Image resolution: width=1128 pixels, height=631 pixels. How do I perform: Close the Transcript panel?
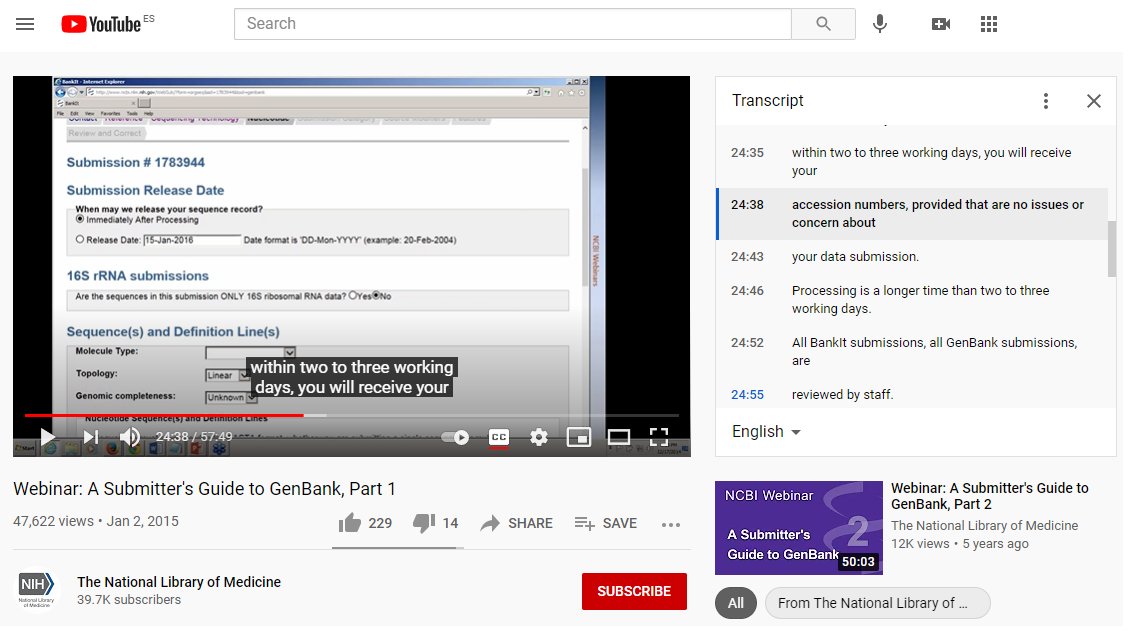[1093, 101]
